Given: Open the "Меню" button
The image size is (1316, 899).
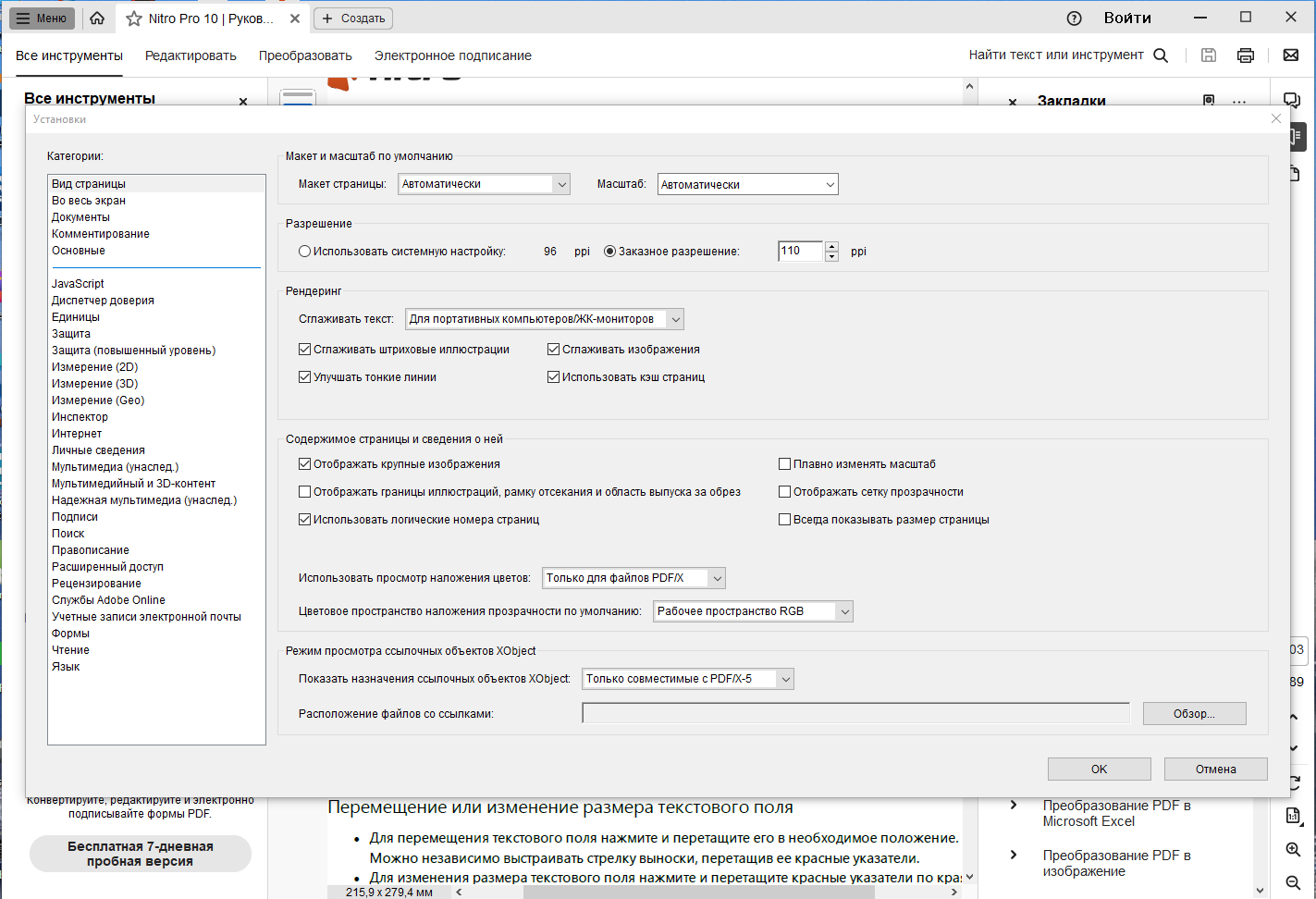Looking at the screenshot, I should click(43, 18).
